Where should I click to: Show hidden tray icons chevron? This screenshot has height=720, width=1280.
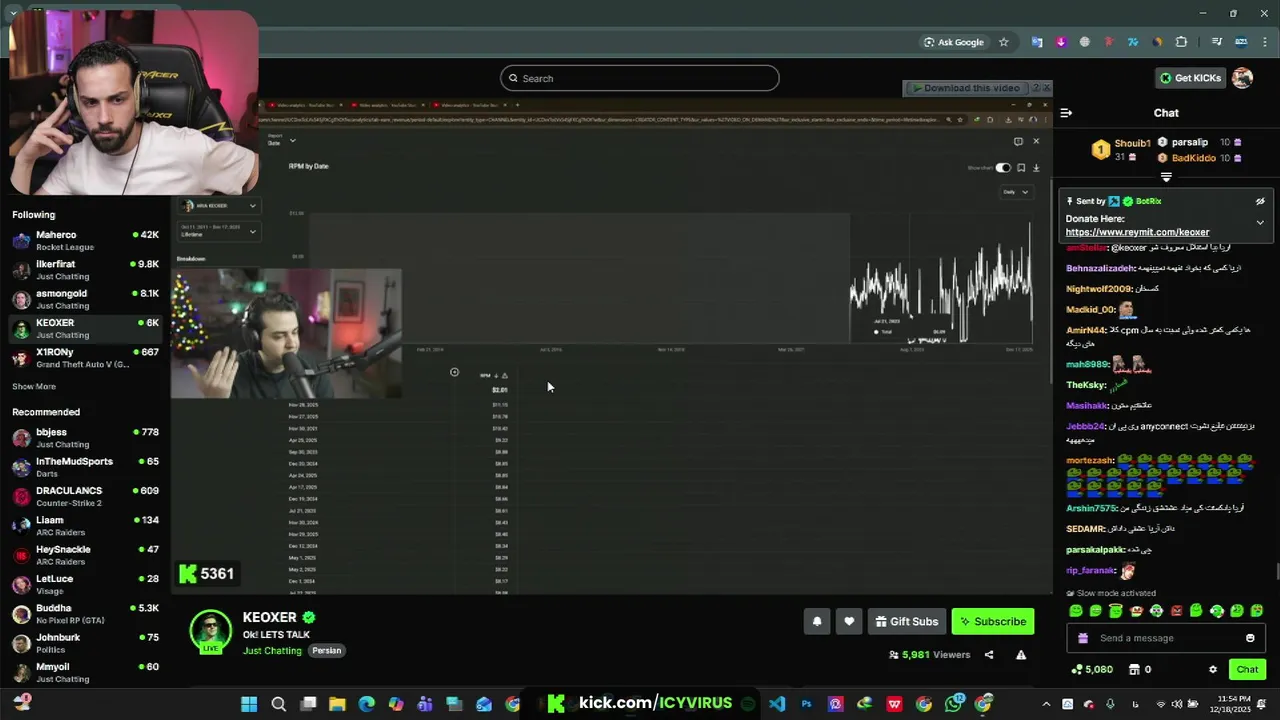[1046, 704]
